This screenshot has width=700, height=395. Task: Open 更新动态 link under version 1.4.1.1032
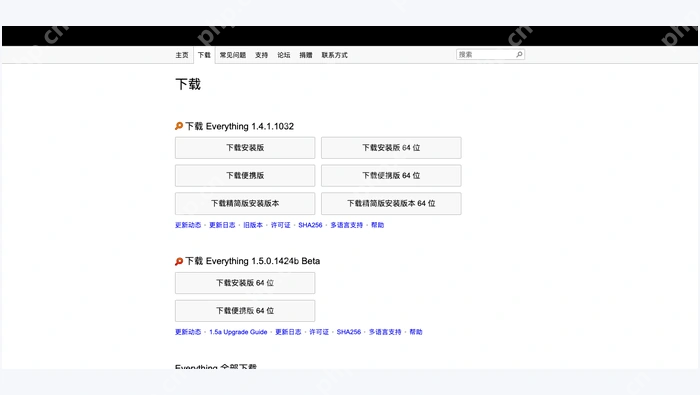click(188, 225)
